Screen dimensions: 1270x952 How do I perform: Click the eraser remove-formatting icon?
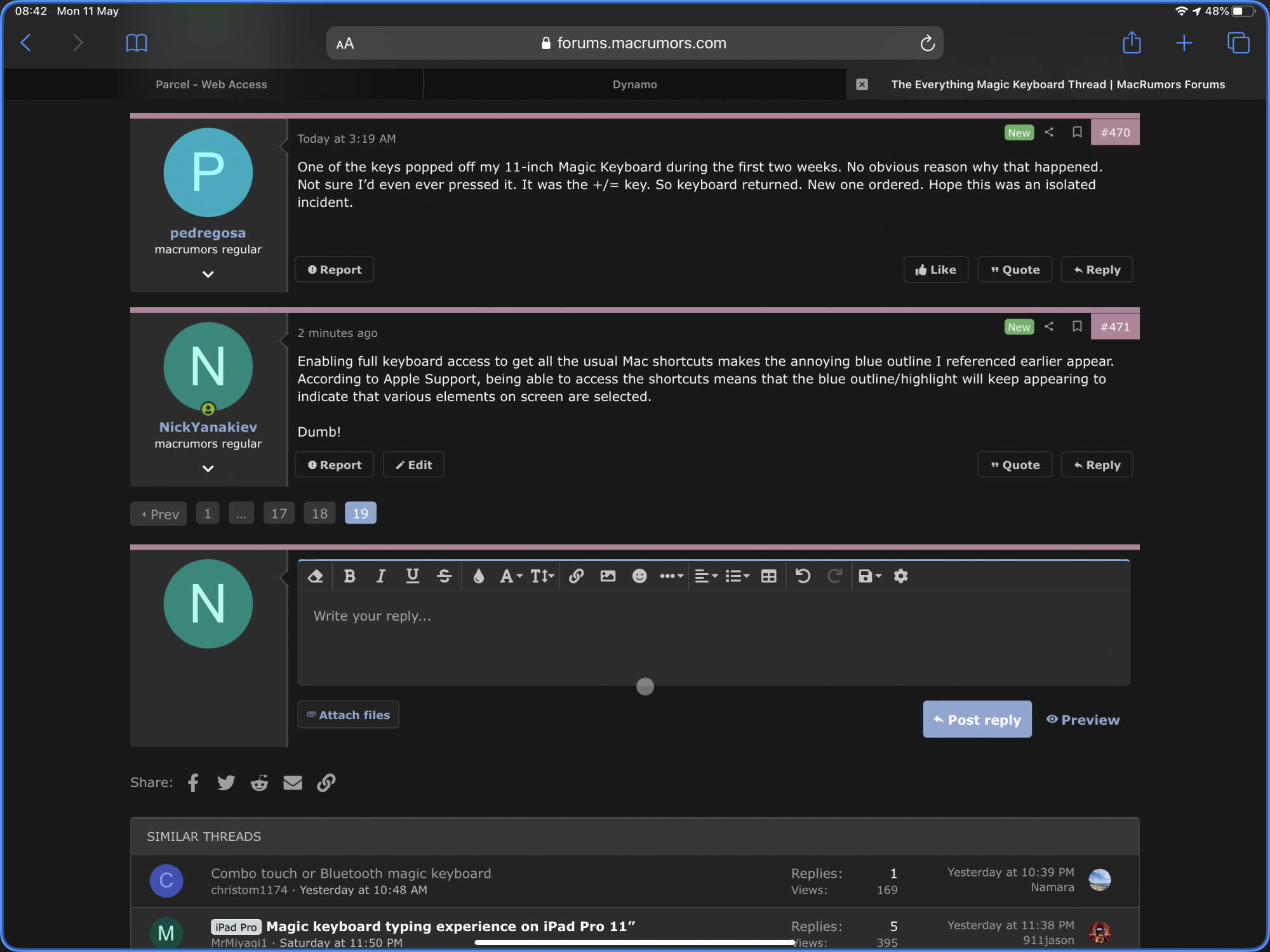(316, 576)
